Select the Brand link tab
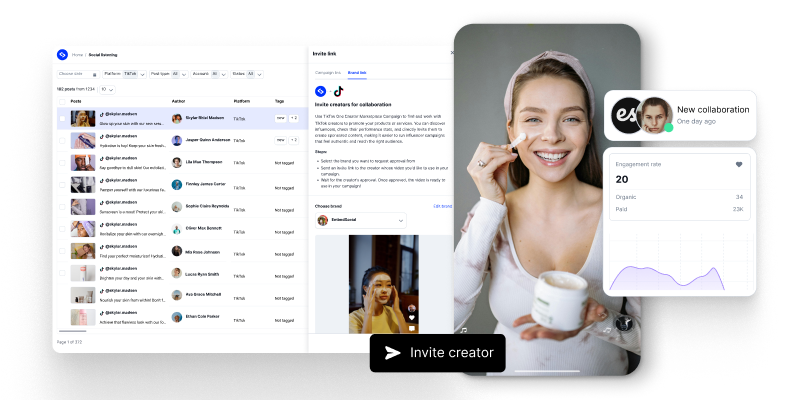The width and height of the screenshot is (801, 400). [357, 73]
